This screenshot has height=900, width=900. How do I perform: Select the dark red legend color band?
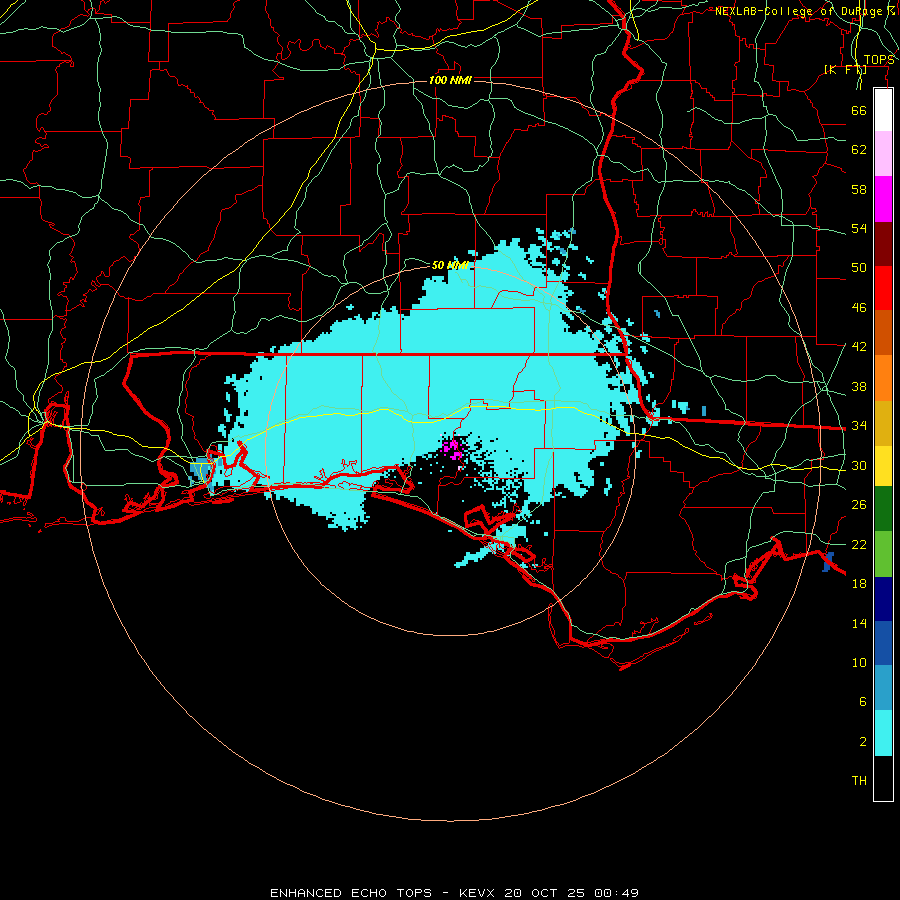pos(883,244)
